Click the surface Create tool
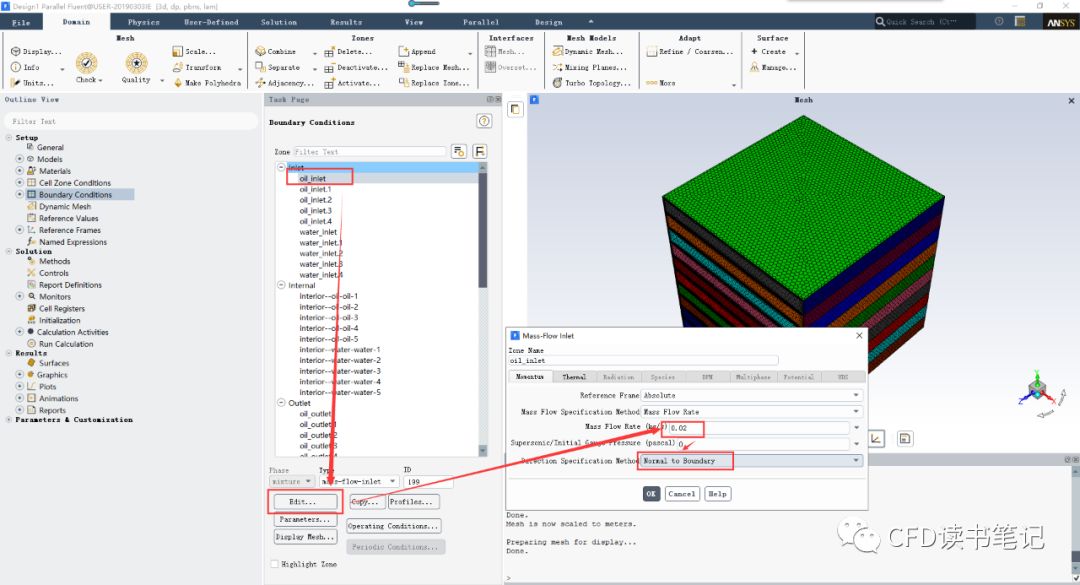The image size is (1080, 585). coord(768,52)
